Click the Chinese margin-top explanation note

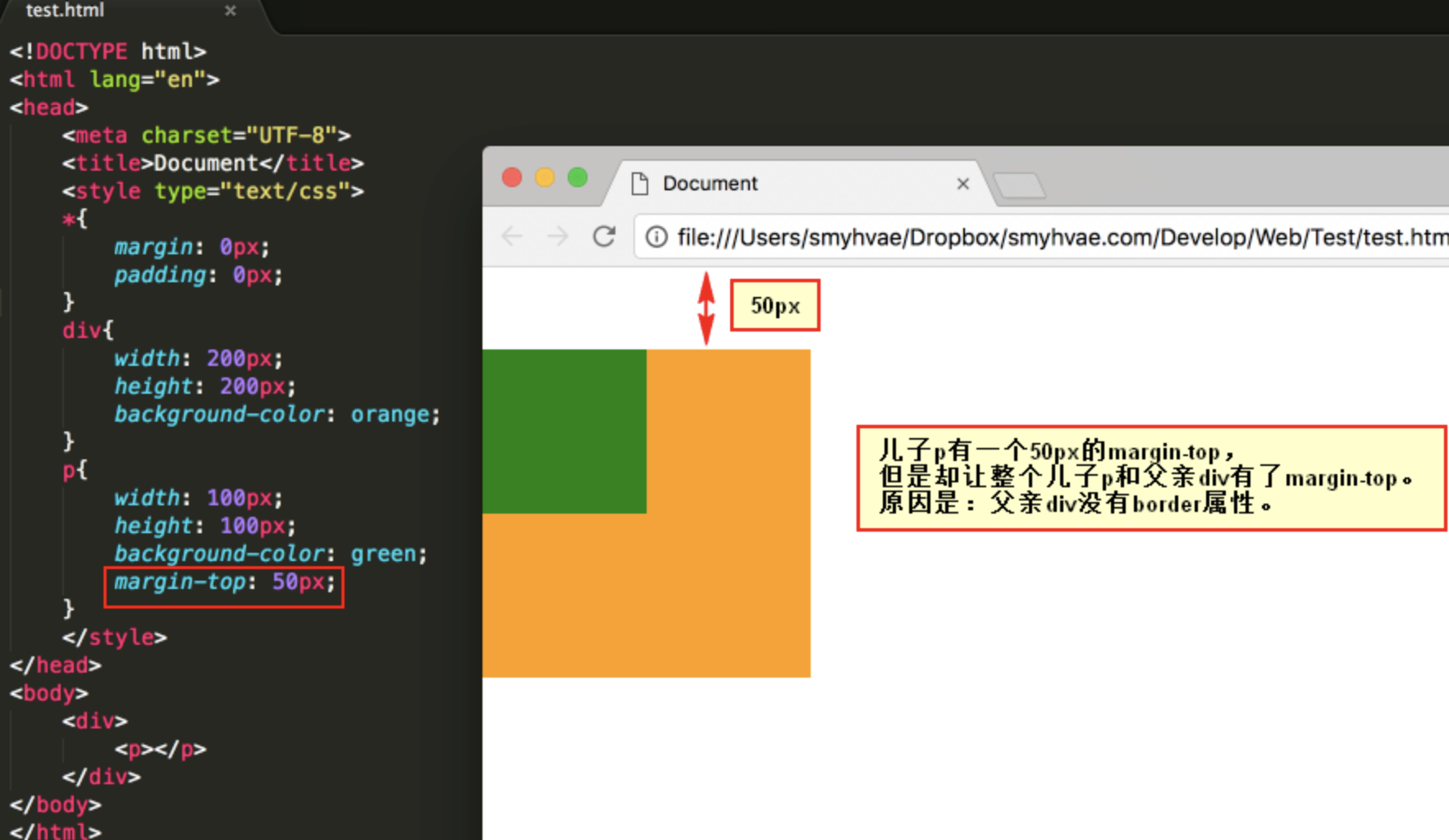click(1150, 478)
